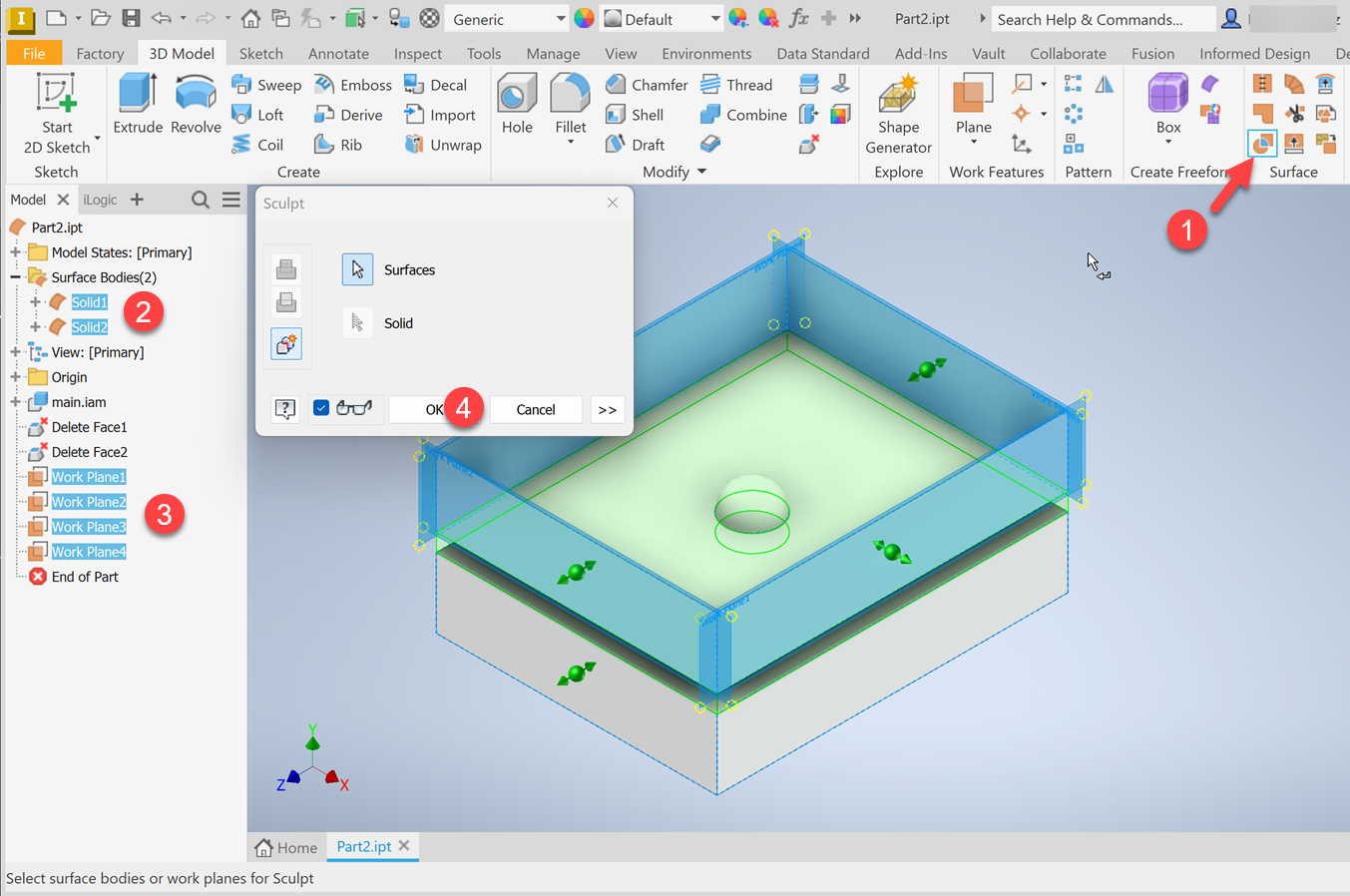Select the Thread tool

(x=738, y=85)
